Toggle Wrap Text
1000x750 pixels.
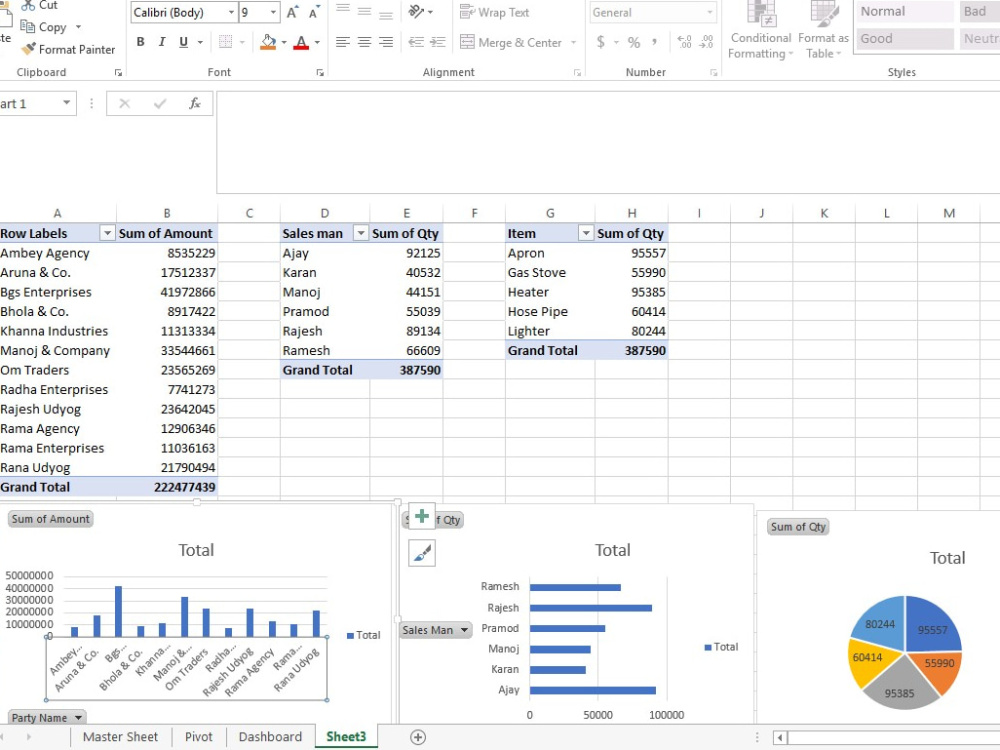(494, 12)
